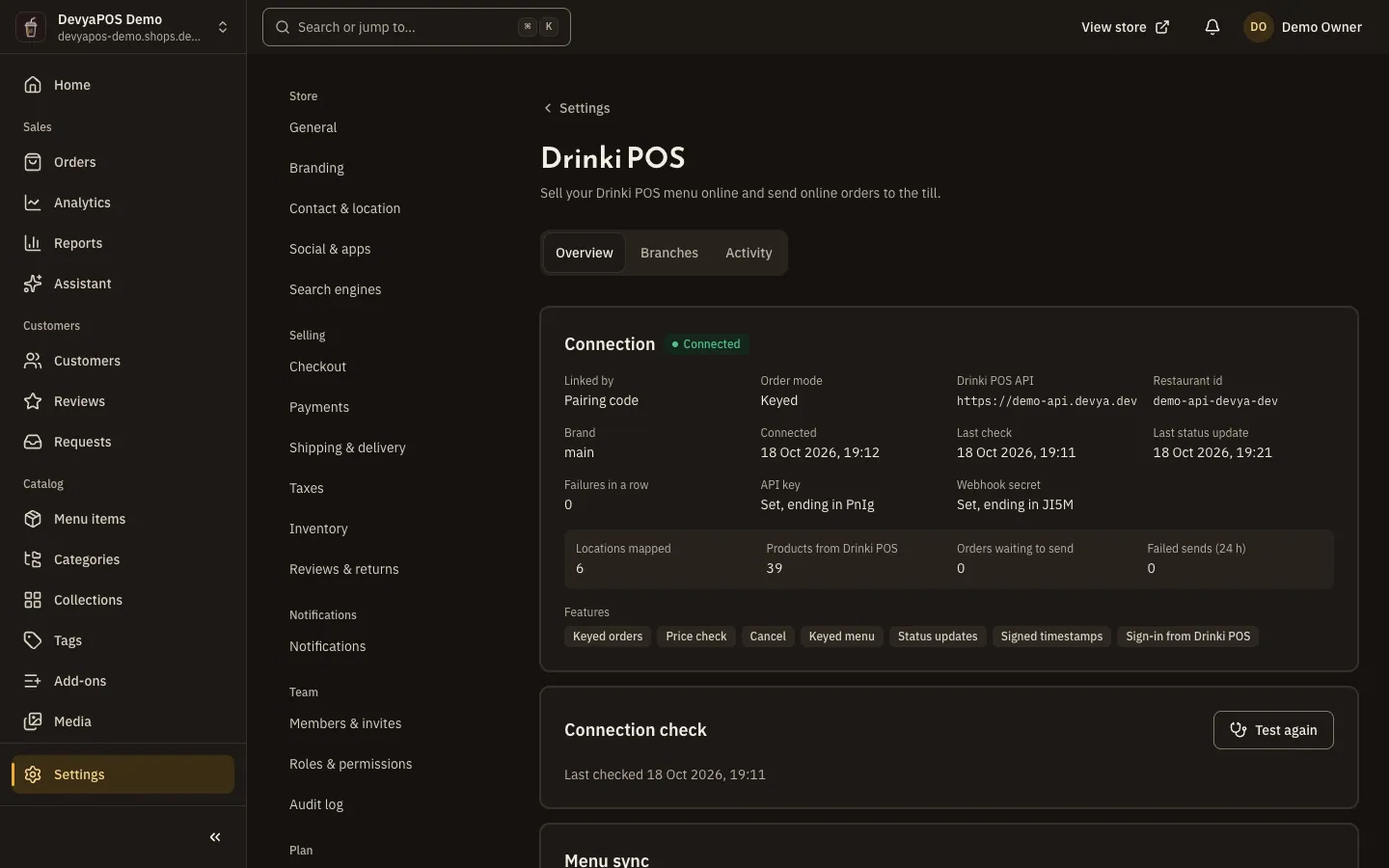Click the Test again button
This screenshot has height=868, width=1389.
pyautogui.click(x=1273, y=730)
